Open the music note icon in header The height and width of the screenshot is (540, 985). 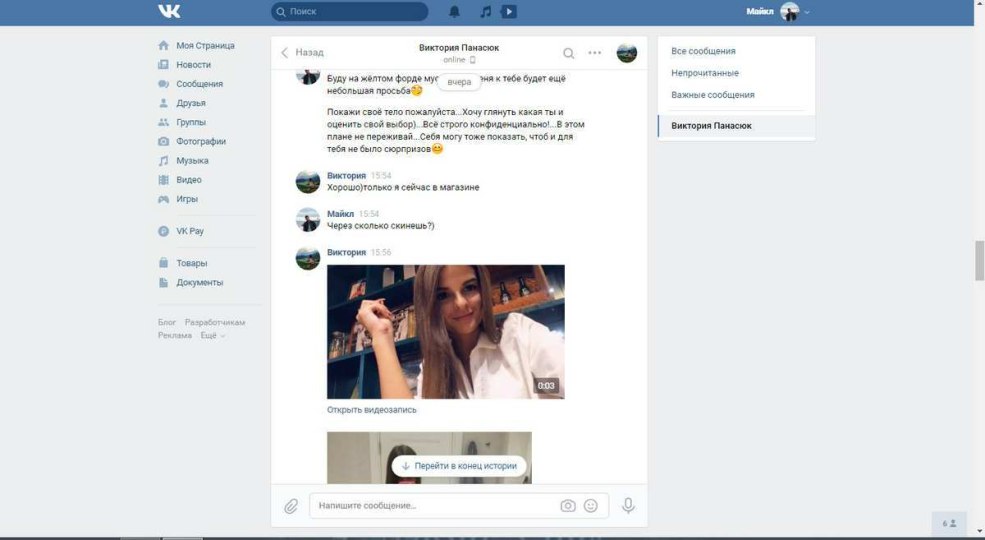coord(486,12)
